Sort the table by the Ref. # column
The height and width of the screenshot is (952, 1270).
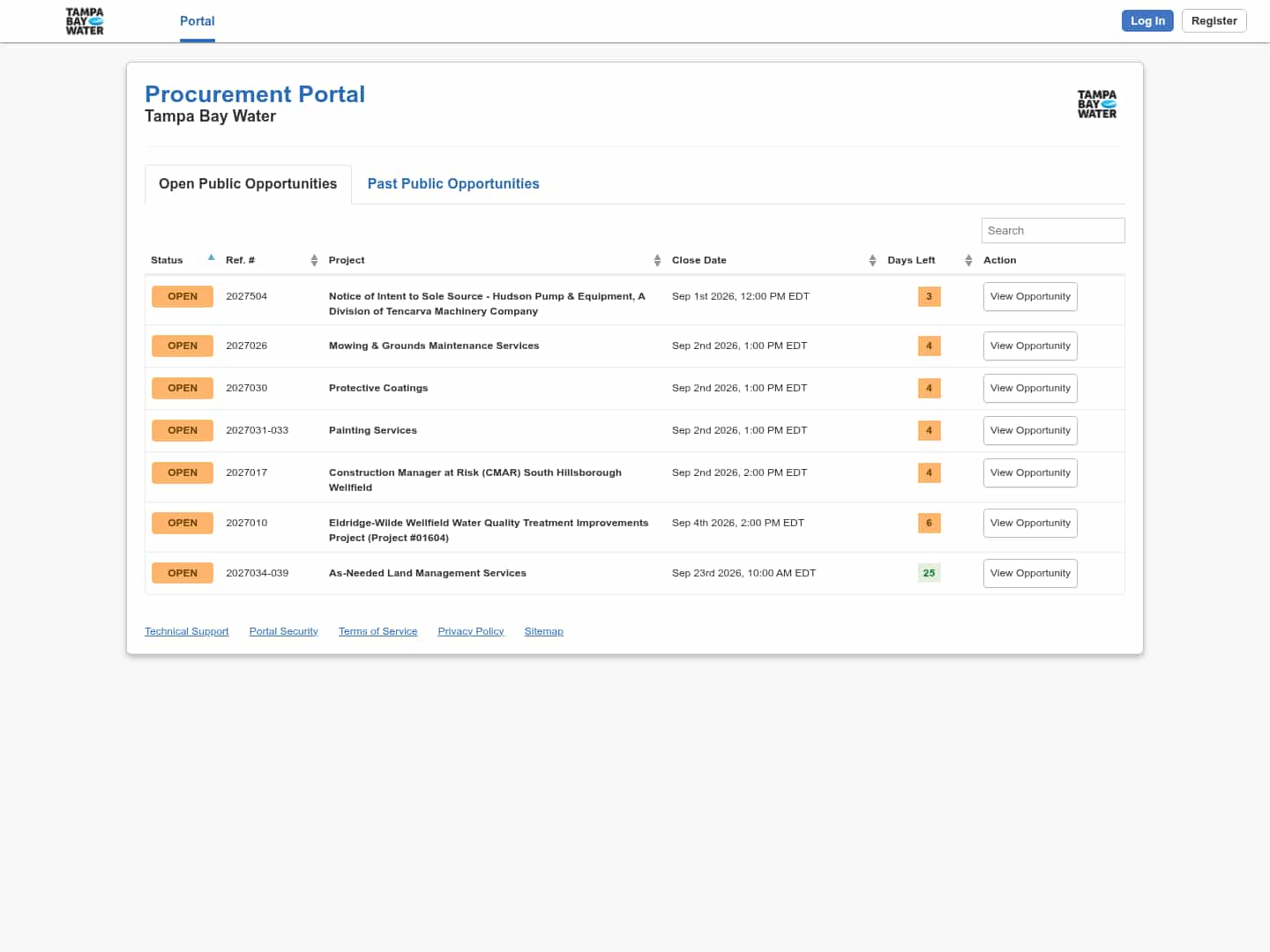[x=272, y=260]
